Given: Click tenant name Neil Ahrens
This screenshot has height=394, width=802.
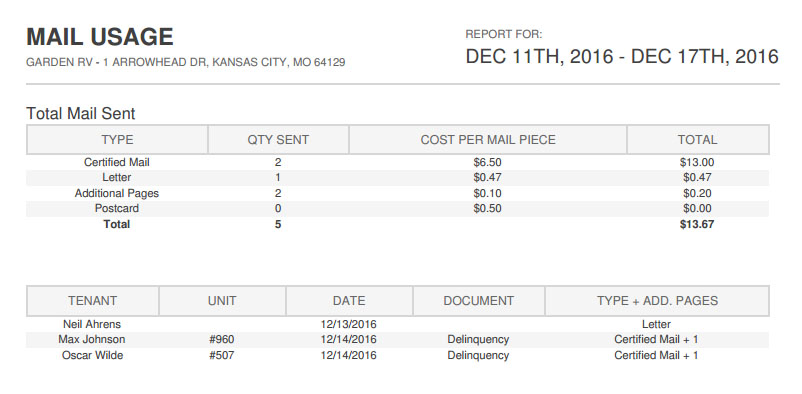Looking at the screenshot, I should coord(92,324).
